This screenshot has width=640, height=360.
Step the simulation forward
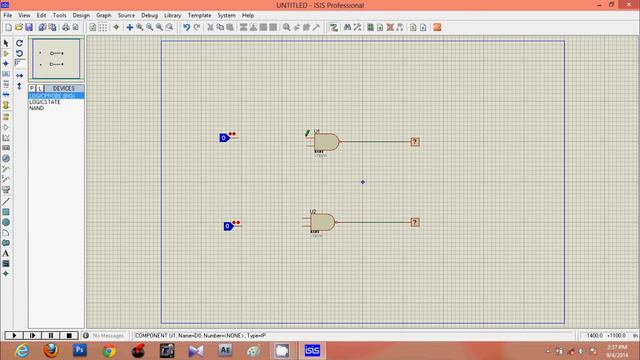(x=32, y=336)
